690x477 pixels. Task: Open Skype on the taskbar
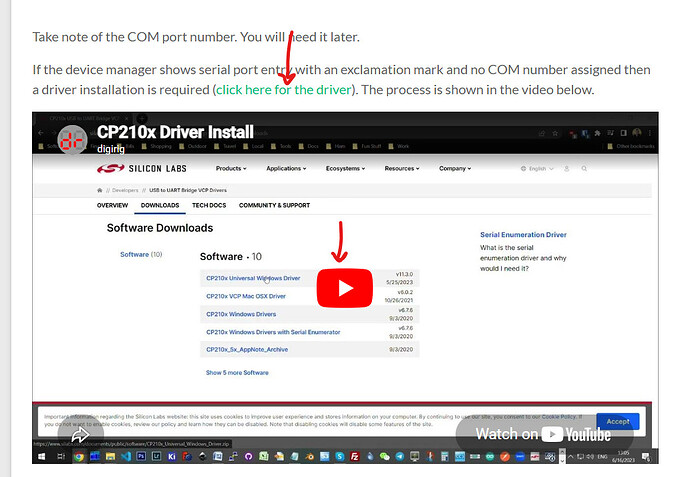point(339,457)
